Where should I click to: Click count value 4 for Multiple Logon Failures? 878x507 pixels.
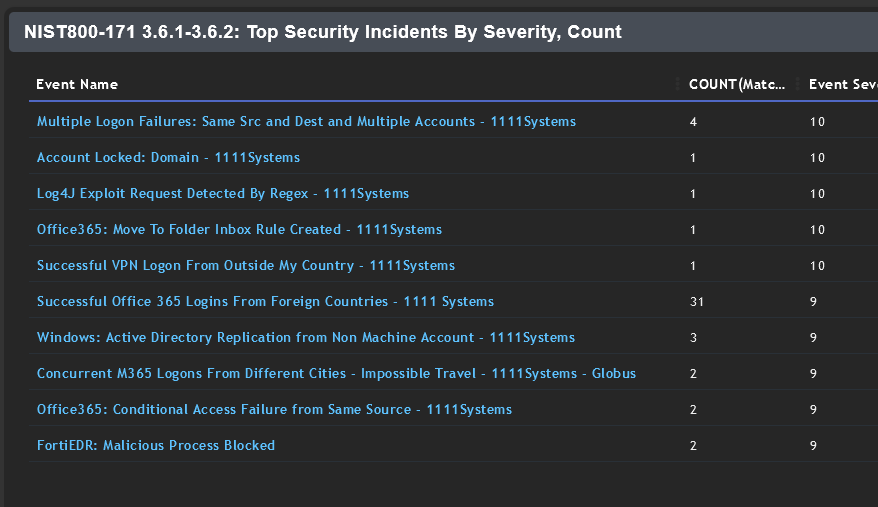(x=693, y=122)
